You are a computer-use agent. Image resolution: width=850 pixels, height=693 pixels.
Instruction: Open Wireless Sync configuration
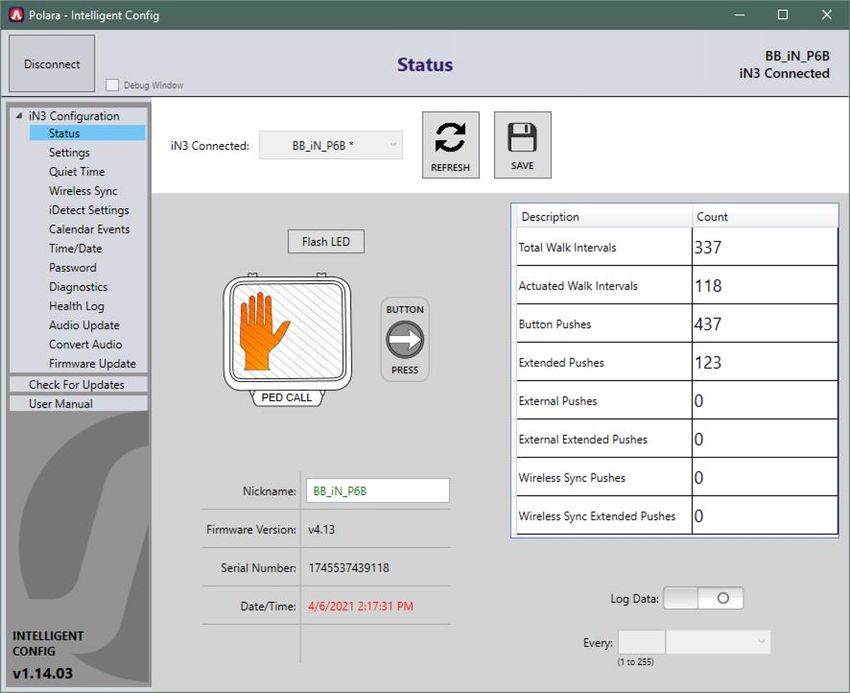83,191
